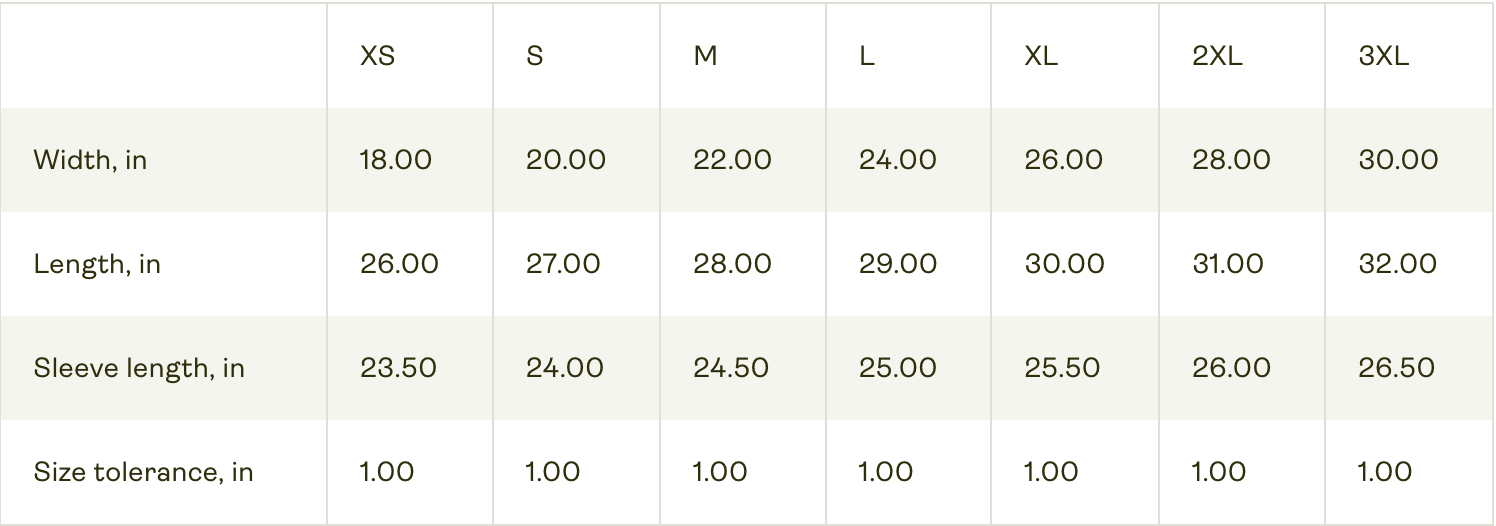Click the 22.00 width value for M
Screen dimensions: 1496x526
pos(732,160)
